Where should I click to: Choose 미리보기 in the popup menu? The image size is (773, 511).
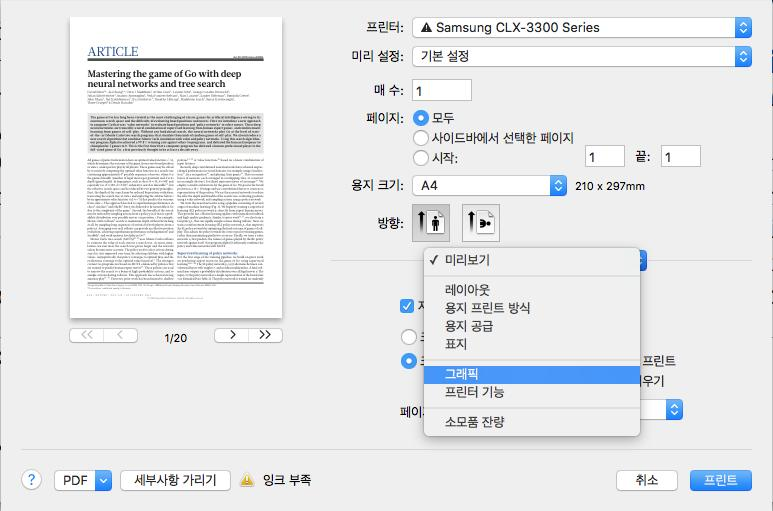point(531,260)
